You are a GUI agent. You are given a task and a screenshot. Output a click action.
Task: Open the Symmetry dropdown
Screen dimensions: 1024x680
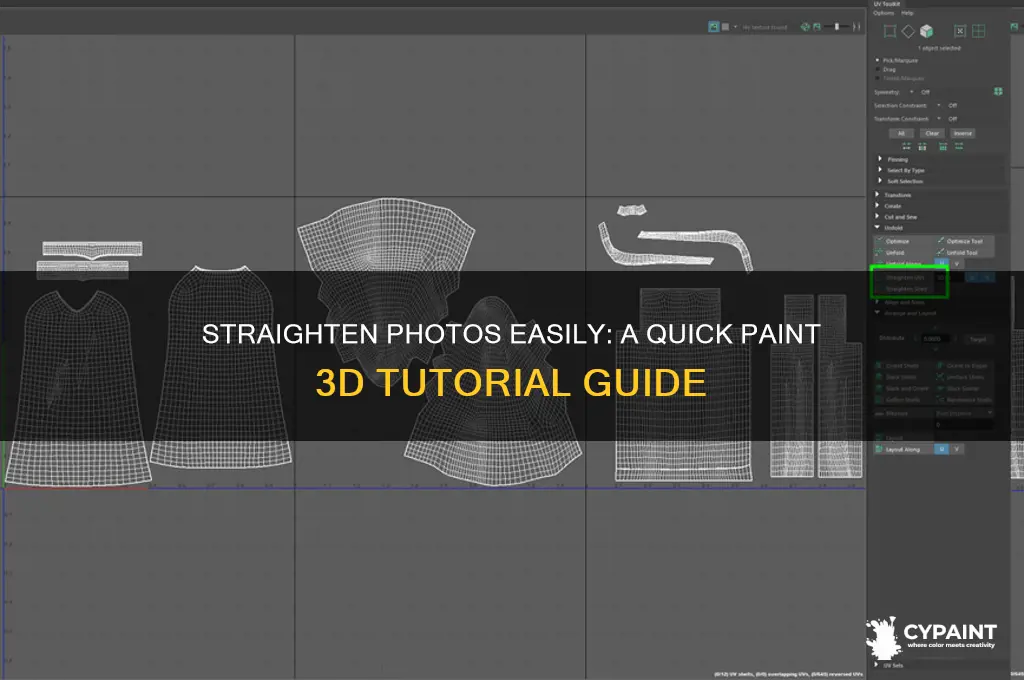(912, 92)
